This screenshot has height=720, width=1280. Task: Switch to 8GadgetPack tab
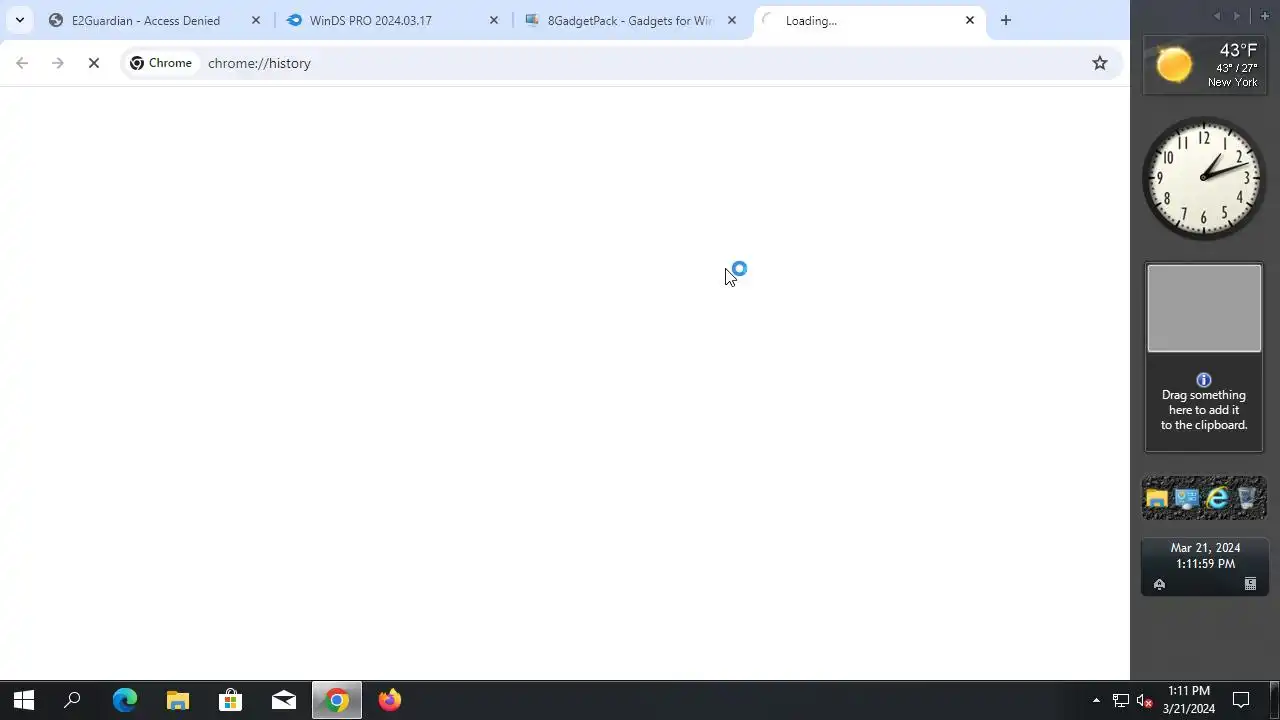tap(631, 20)
